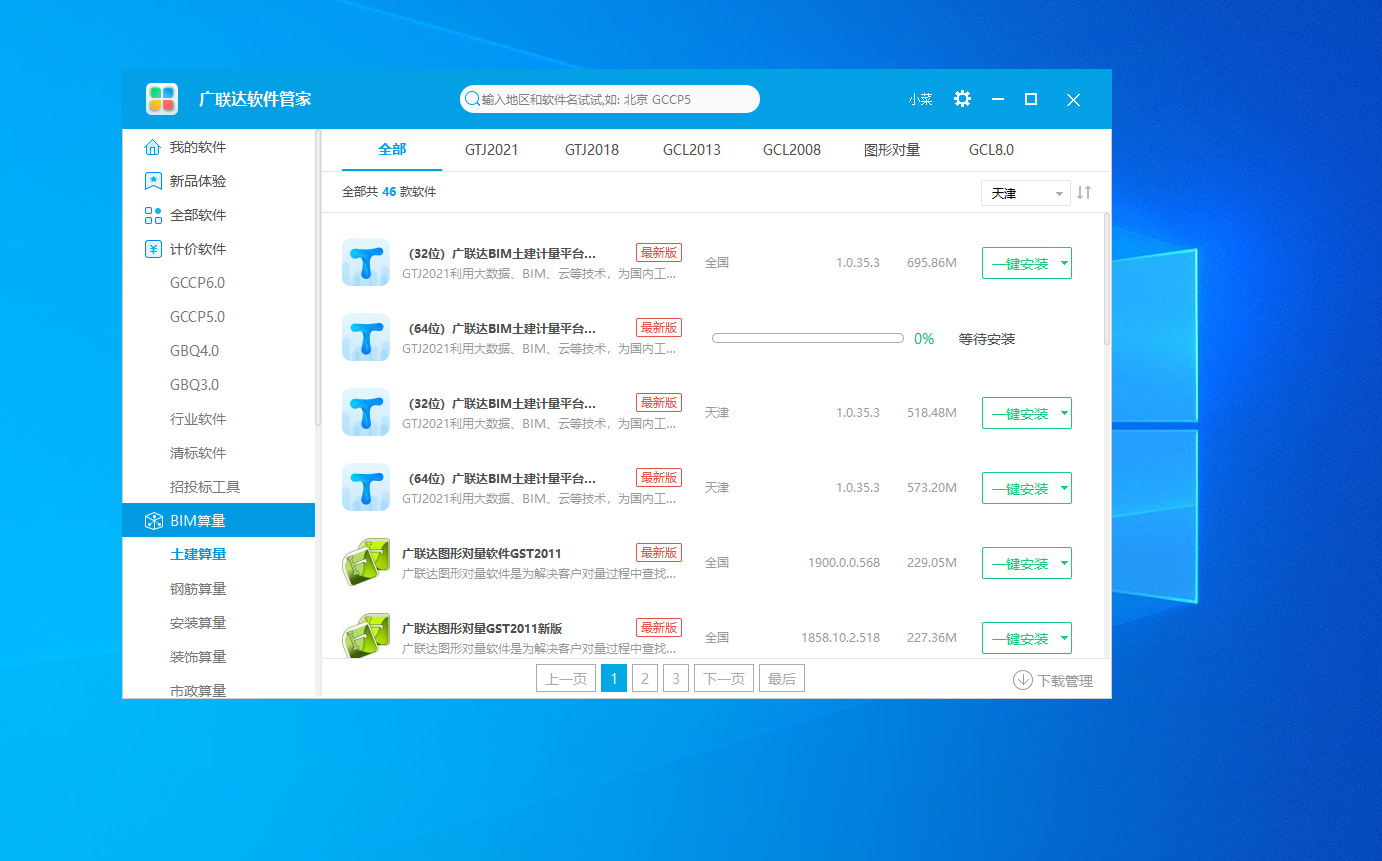Image resolution: width=1382 pixels, height=861 pixels.
Task: Click the 最后 page button
Action: coord(782,679)
